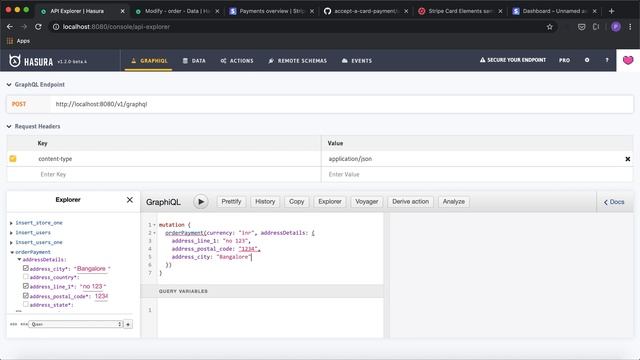Open the help question mark icon
Screen dimensions: 640x360
(607, 60)
